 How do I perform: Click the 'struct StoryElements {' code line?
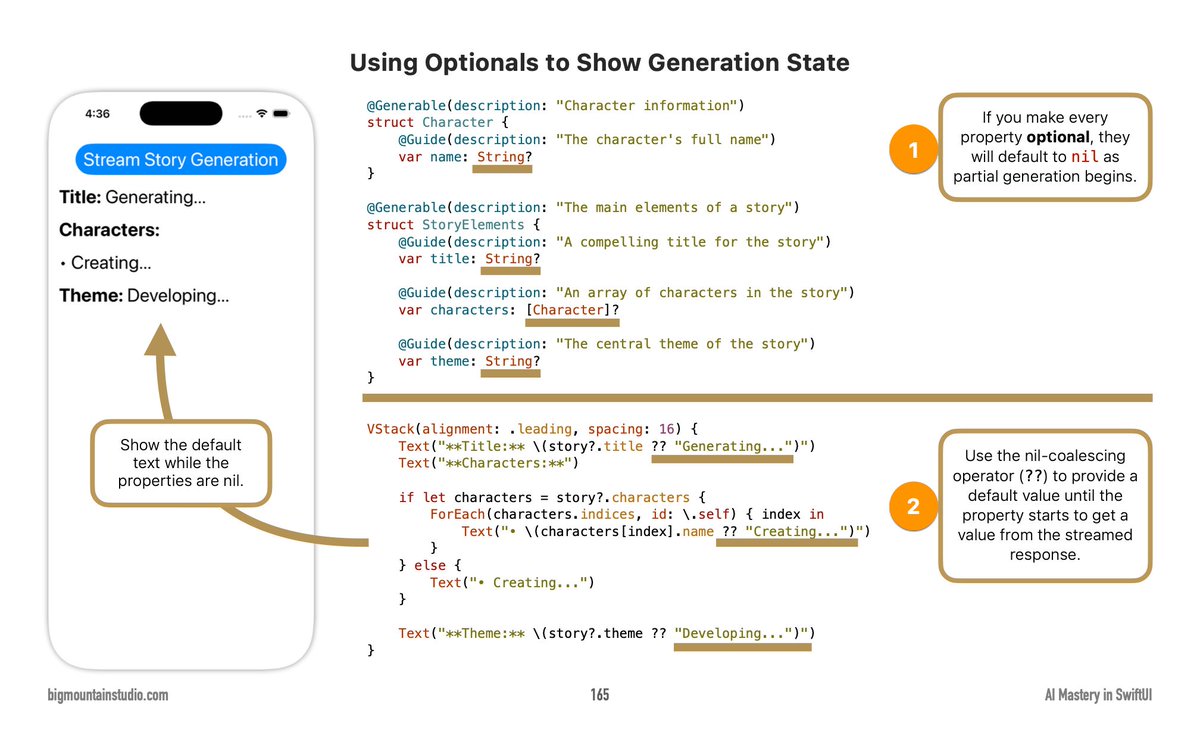(452, 224)
